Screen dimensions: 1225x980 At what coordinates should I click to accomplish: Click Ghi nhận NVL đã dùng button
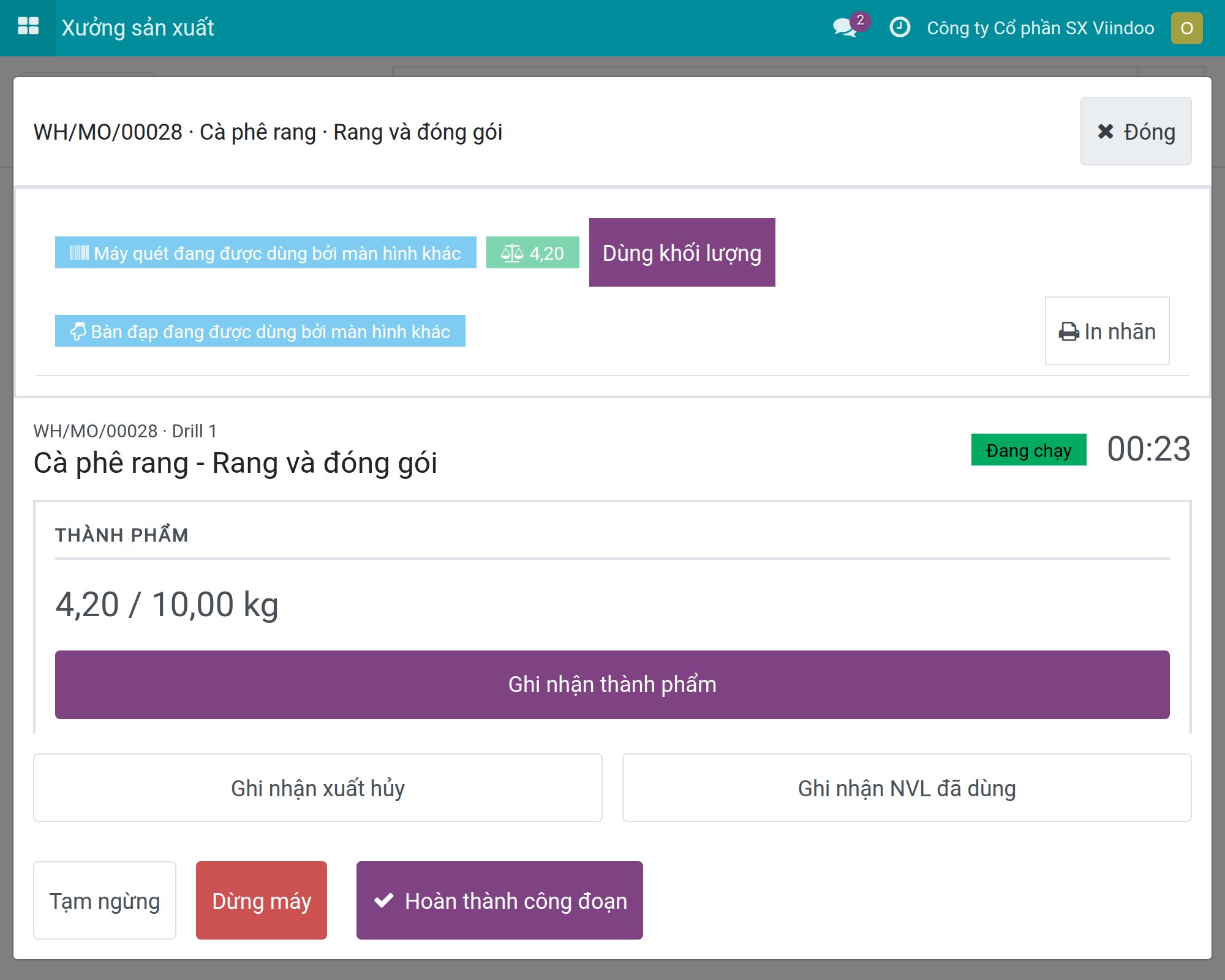click(907, 788)
